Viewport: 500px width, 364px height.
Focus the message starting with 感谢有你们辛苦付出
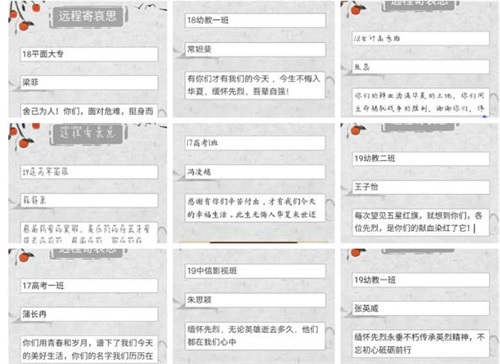click(x=255, y=208)
